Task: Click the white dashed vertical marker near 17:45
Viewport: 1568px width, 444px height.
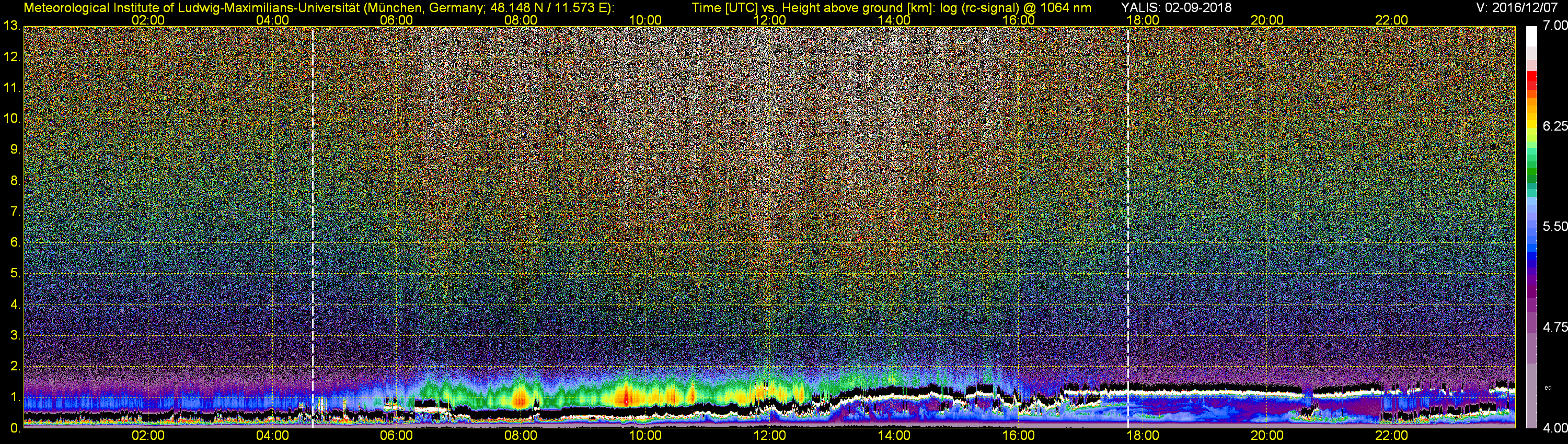Action: click(x=1128, y=227)
